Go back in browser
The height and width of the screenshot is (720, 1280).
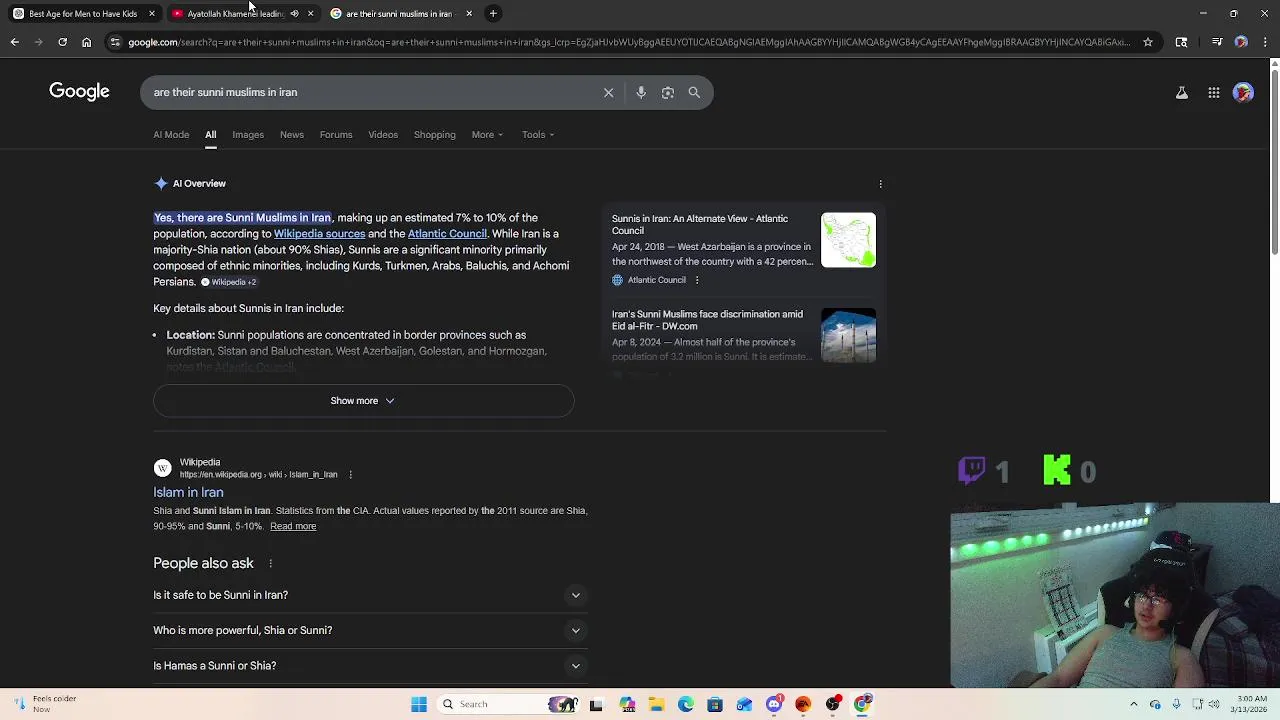pos(14,42)
